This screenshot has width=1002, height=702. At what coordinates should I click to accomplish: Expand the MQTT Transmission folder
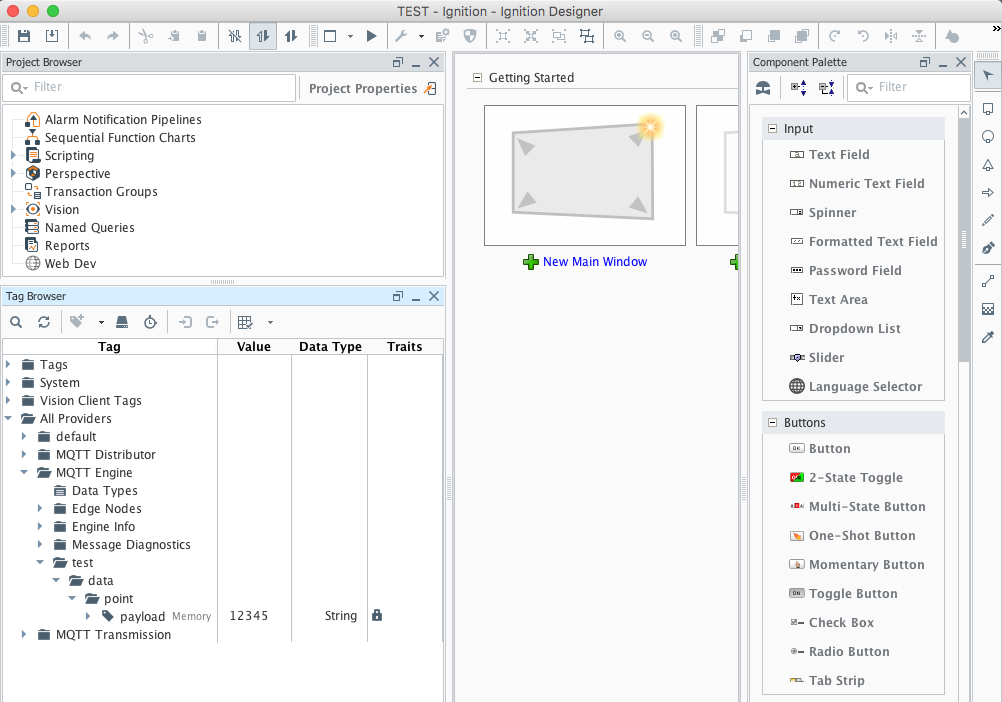[24, 634]
